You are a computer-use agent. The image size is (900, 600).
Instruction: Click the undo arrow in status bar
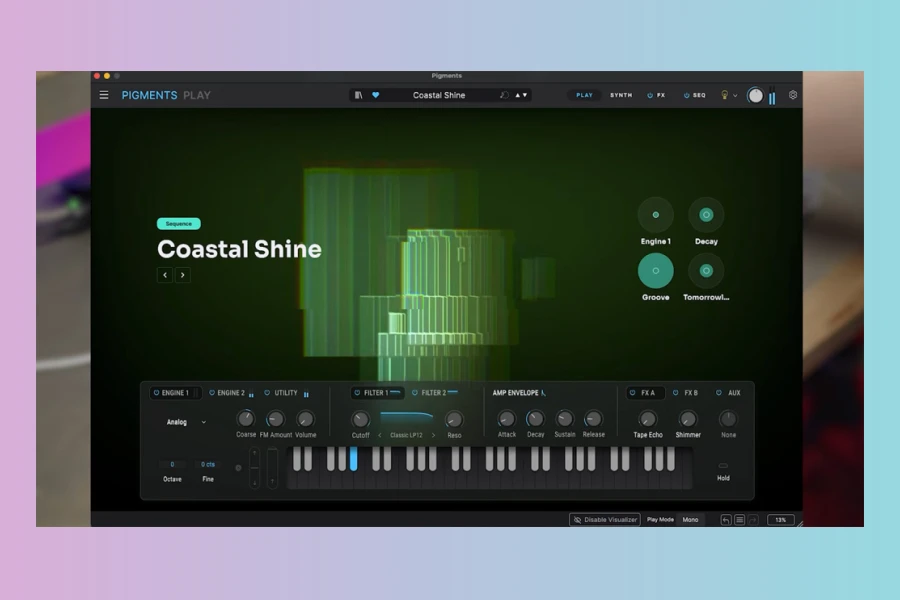coord(726,520)
